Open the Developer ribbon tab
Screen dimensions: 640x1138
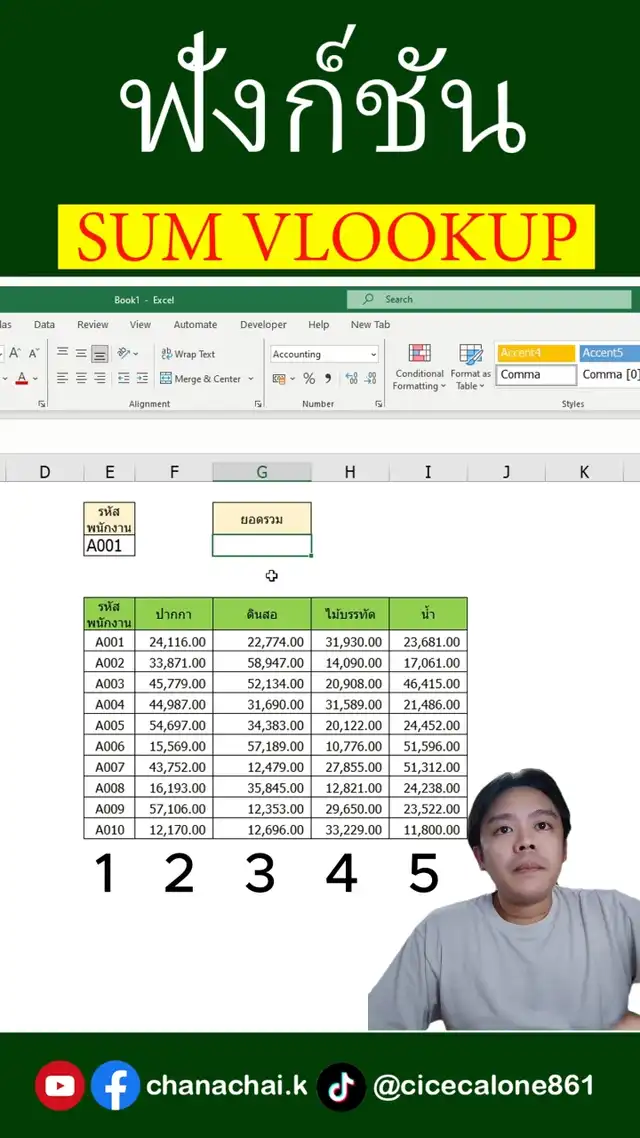tap(263, 325)
